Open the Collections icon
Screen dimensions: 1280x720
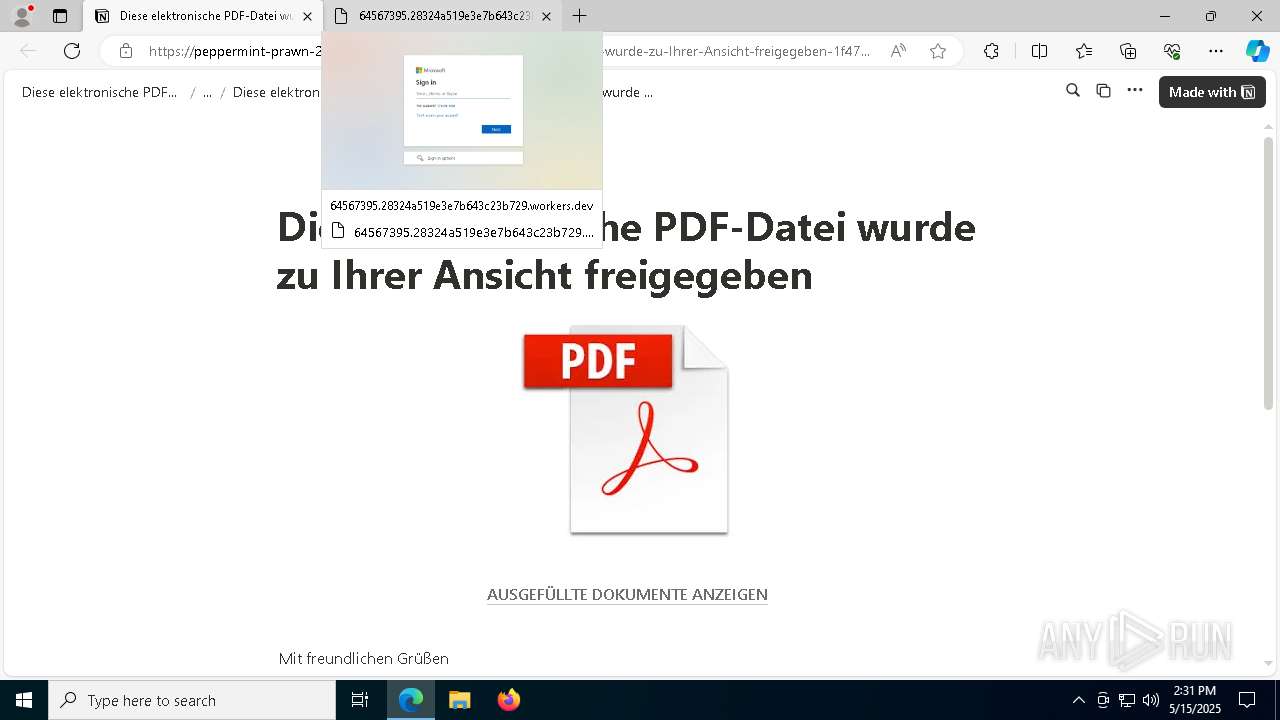(1128, 51)
